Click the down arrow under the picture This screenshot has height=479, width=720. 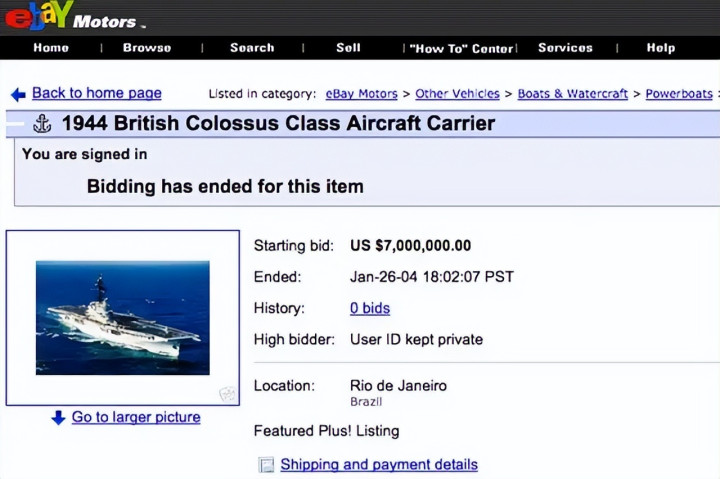coord(58,418)
